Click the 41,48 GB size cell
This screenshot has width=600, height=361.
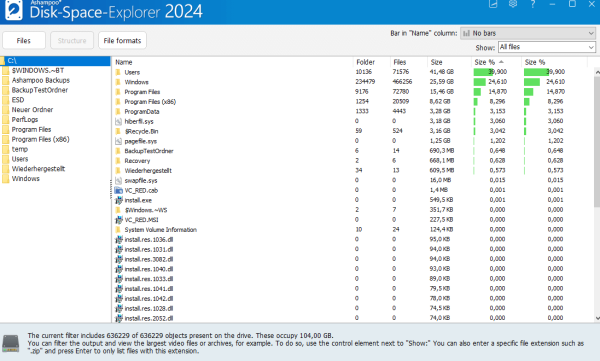(442, 72)
